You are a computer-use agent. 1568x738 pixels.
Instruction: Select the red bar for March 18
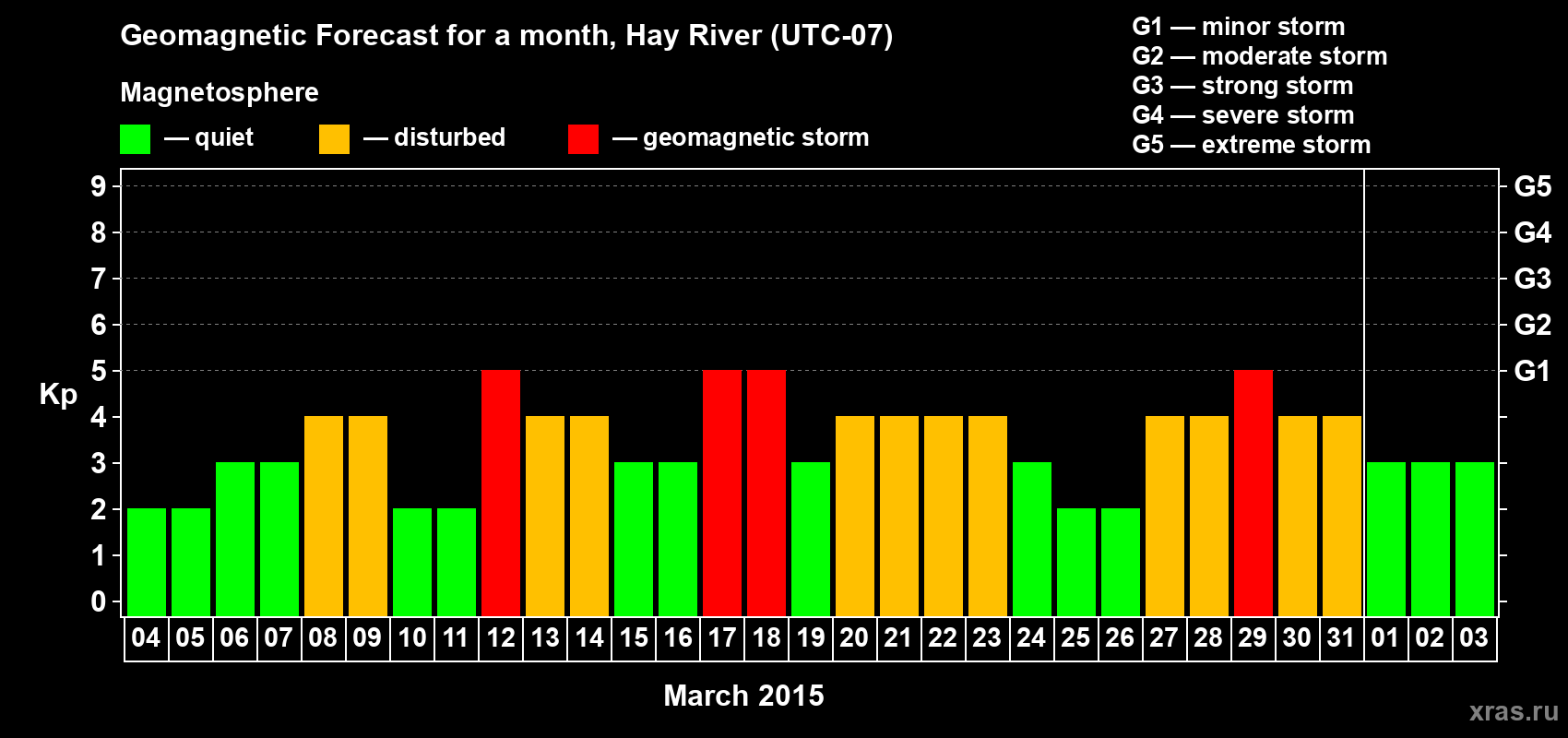point(766,493)
